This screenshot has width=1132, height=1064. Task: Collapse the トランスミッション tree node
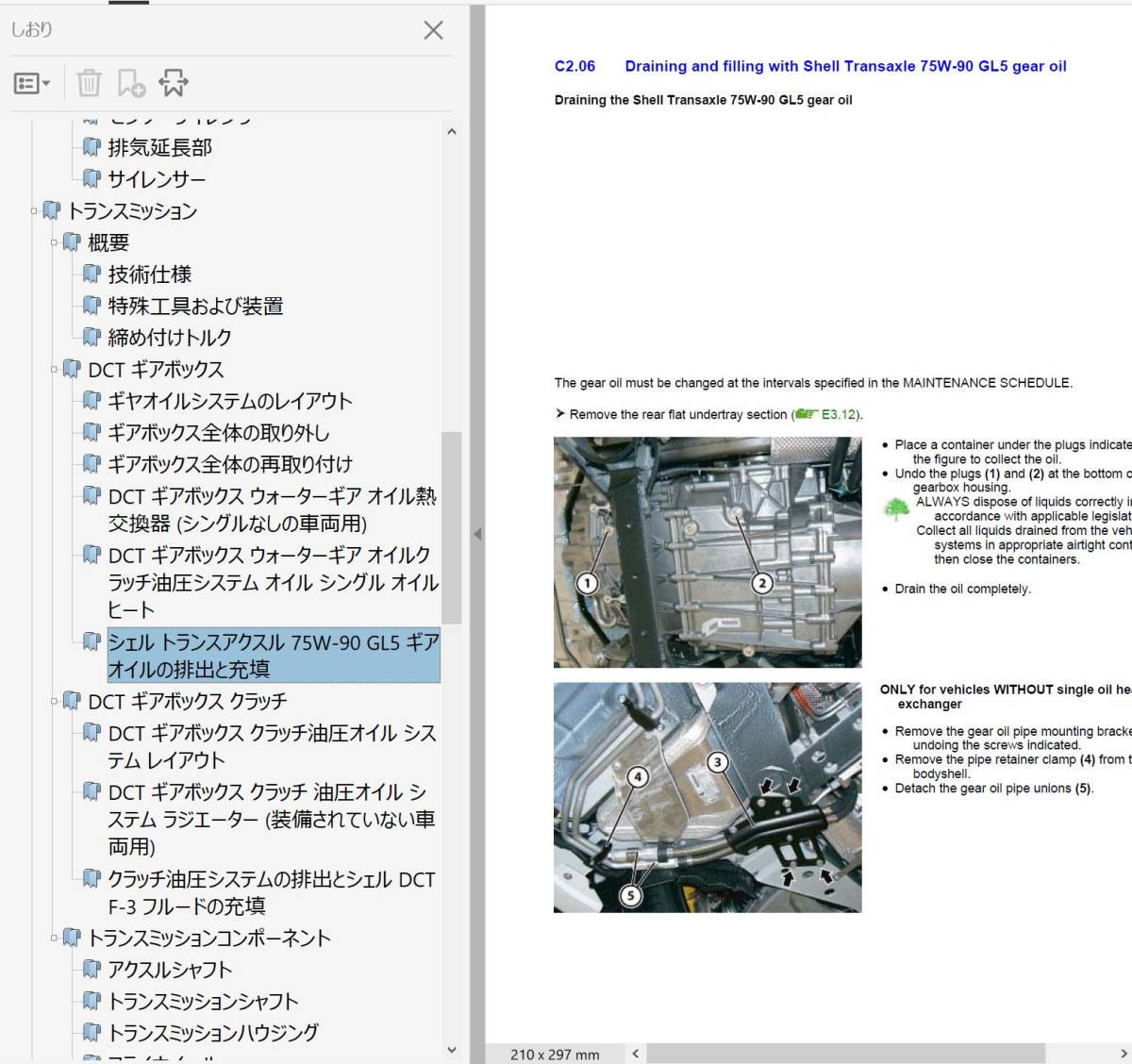[34, 211]
